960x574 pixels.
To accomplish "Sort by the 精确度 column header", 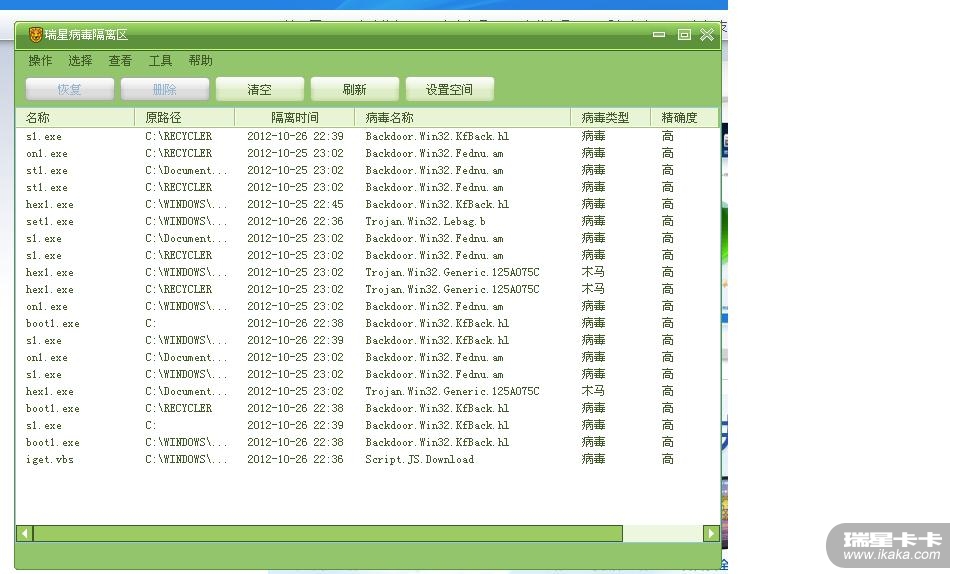I will 684,117.
